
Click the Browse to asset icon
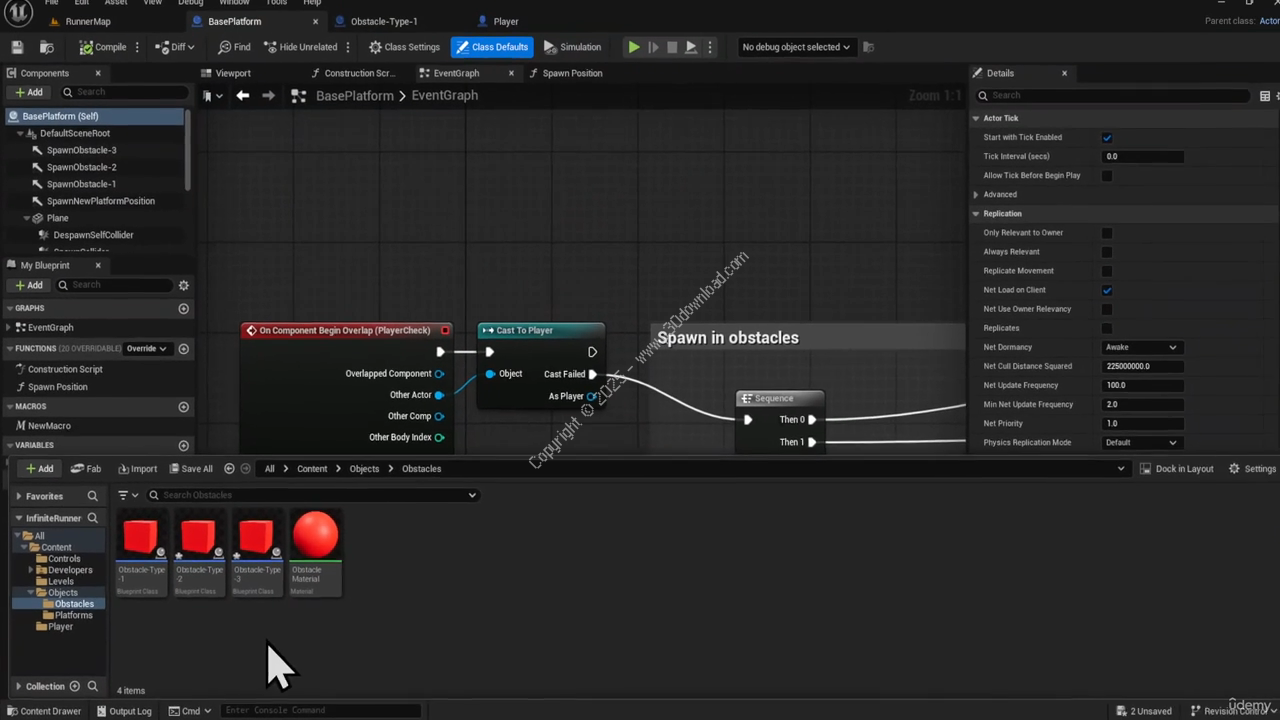[x=46, y=47]
